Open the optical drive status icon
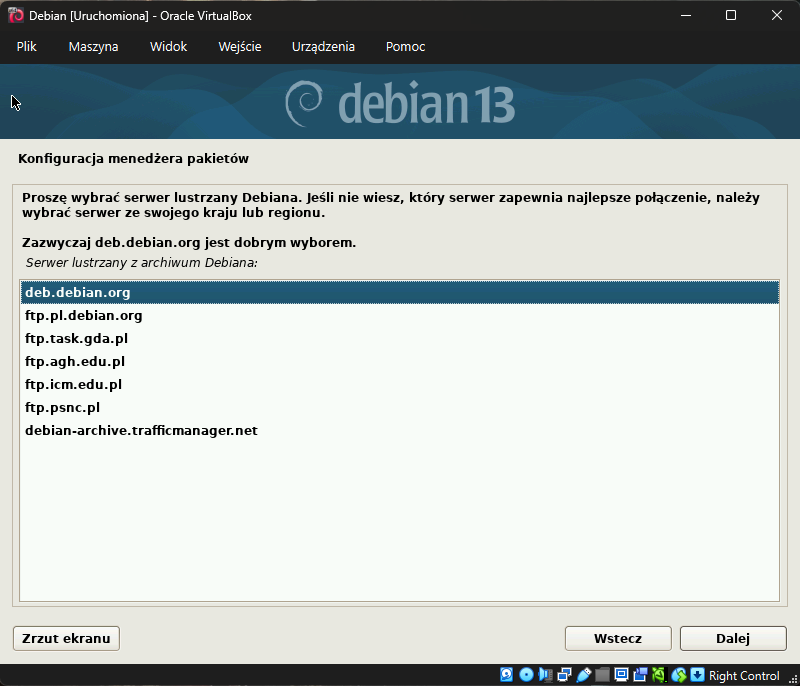 (x=526, y=675)
